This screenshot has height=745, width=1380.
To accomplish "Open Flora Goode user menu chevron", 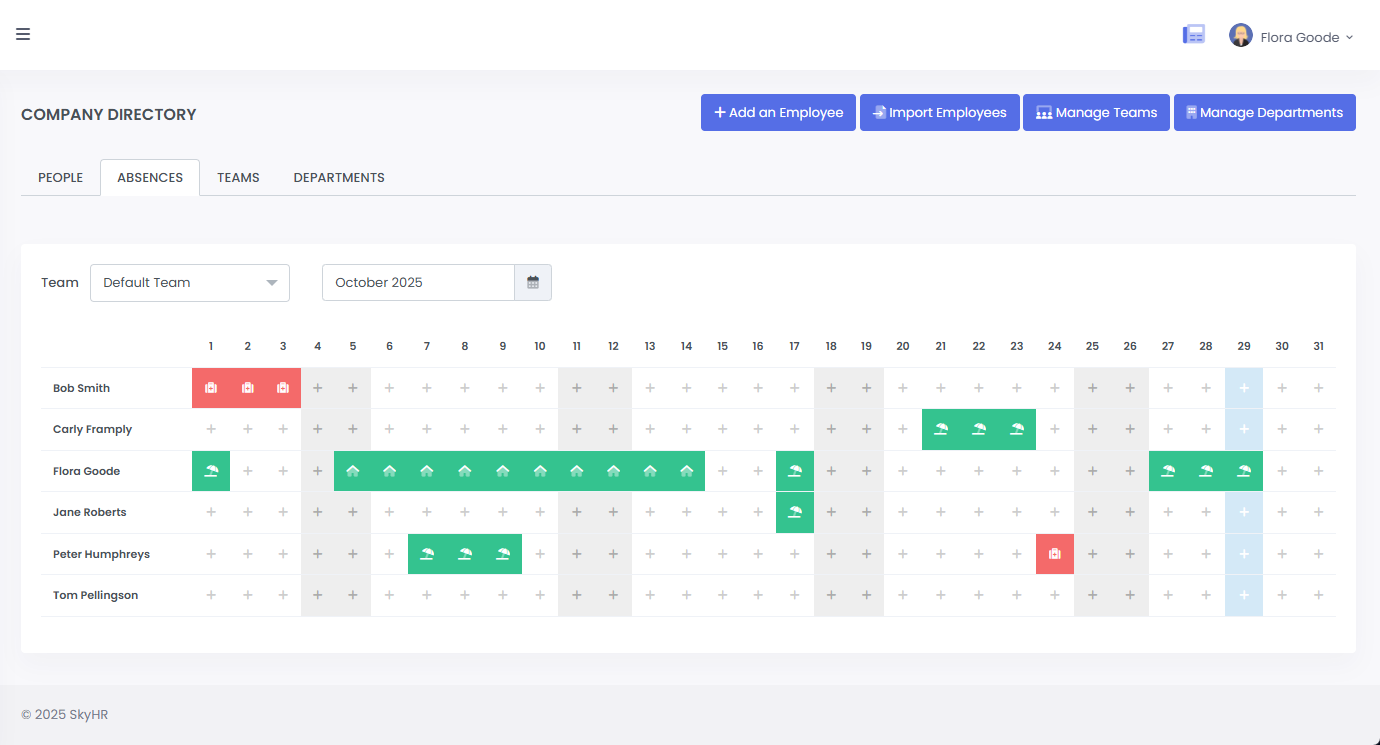I will pos(1349,38).
